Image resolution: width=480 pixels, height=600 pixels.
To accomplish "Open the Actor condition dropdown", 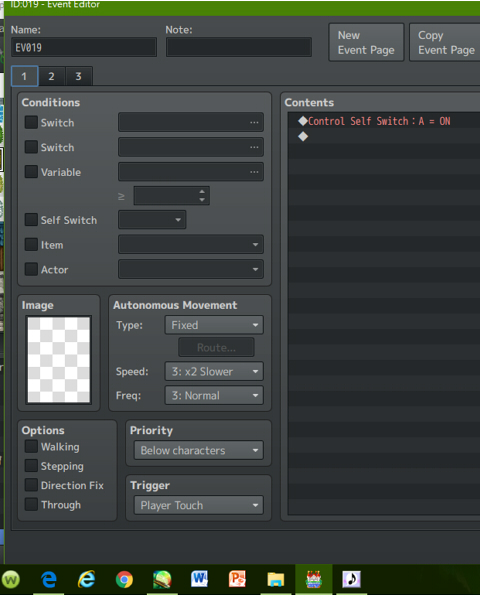I will [191, 269].
